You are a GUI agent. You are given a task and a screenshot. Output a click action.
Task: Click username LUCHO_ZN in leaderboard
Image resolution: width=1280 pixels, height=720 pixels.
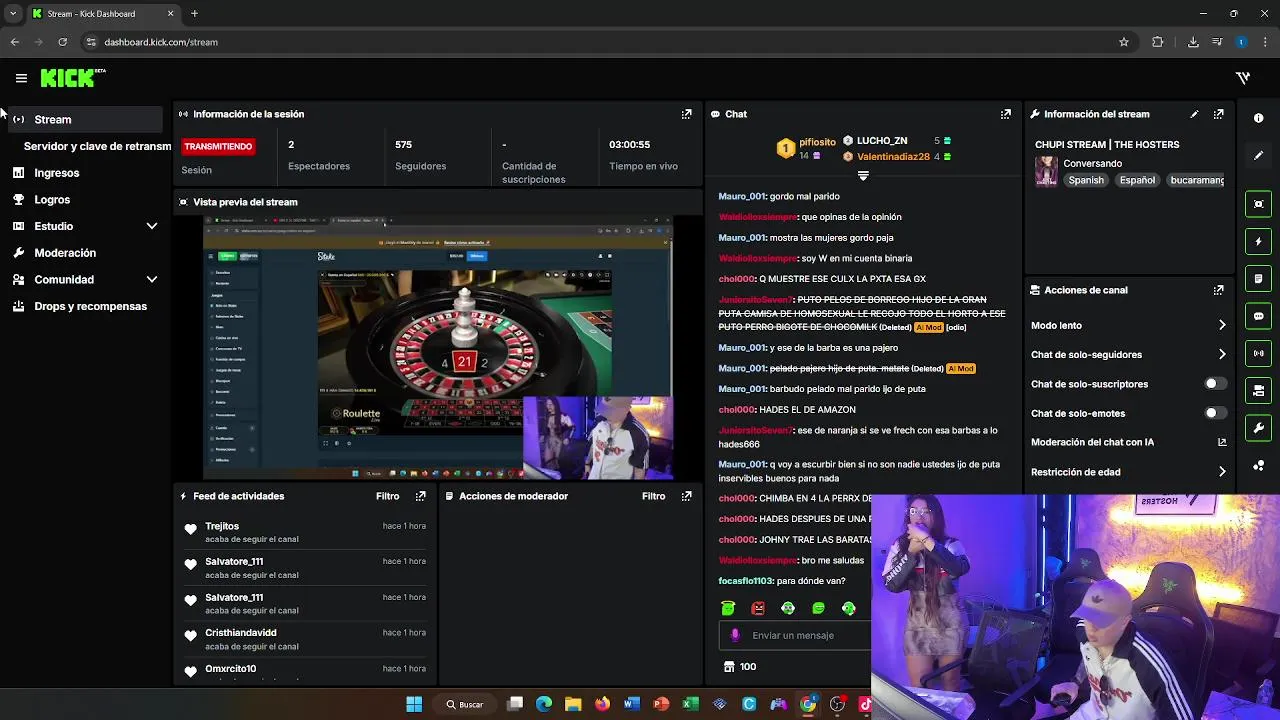(882, 141)
